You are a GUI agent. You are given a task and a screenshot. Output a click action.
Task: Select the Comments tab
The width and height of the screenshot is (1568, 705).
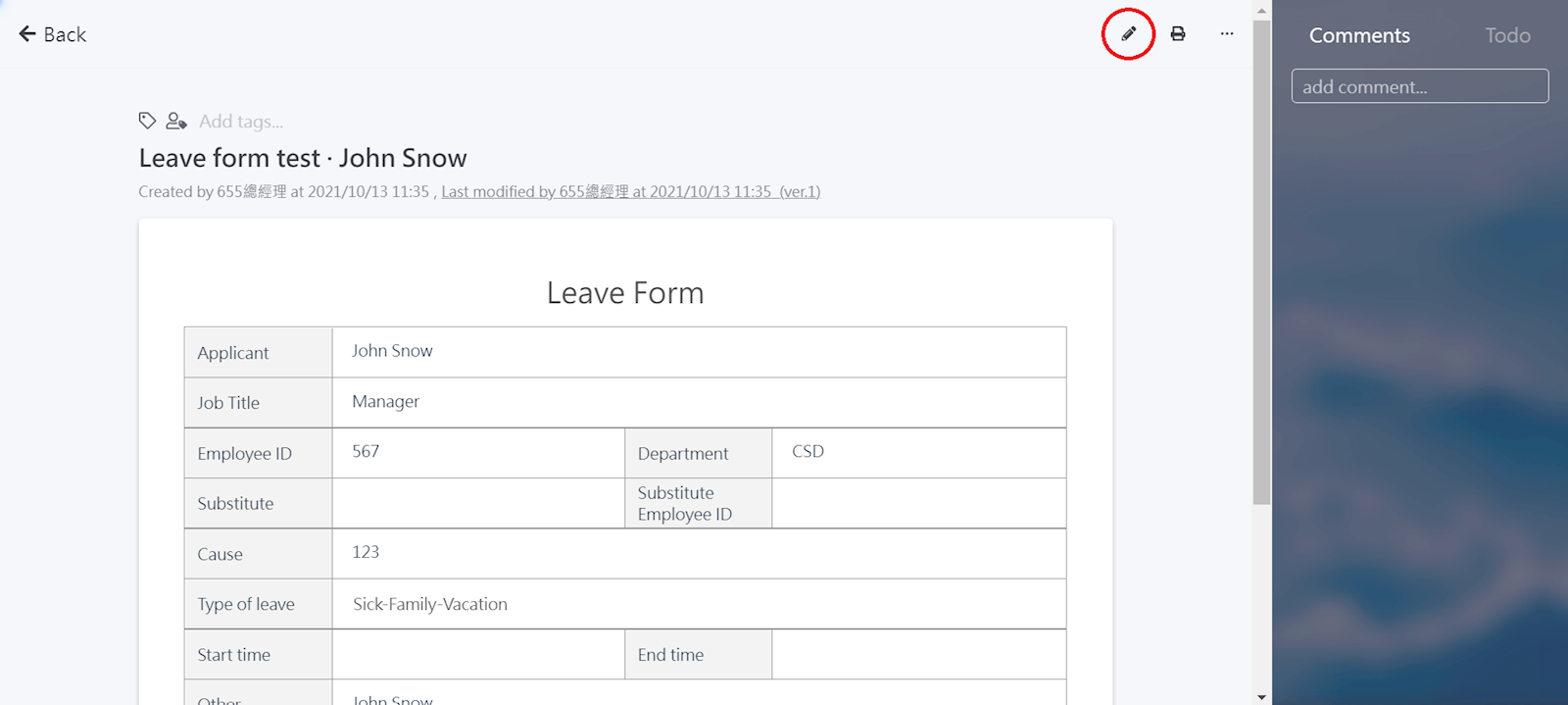(1359, 35)
